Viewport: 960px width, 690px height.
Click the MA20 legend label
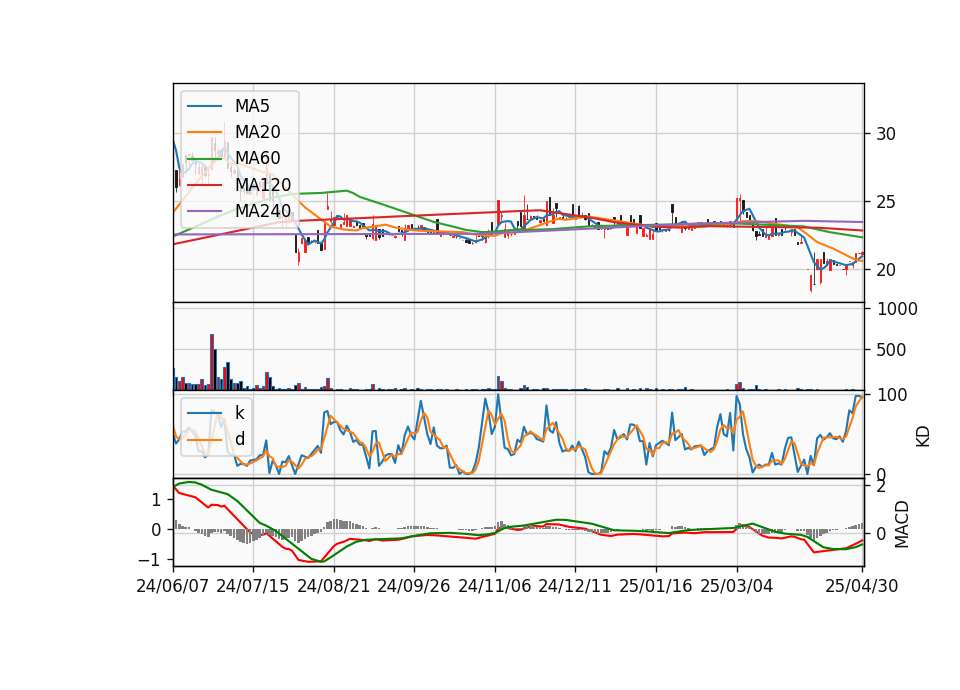tap(257, 132)
